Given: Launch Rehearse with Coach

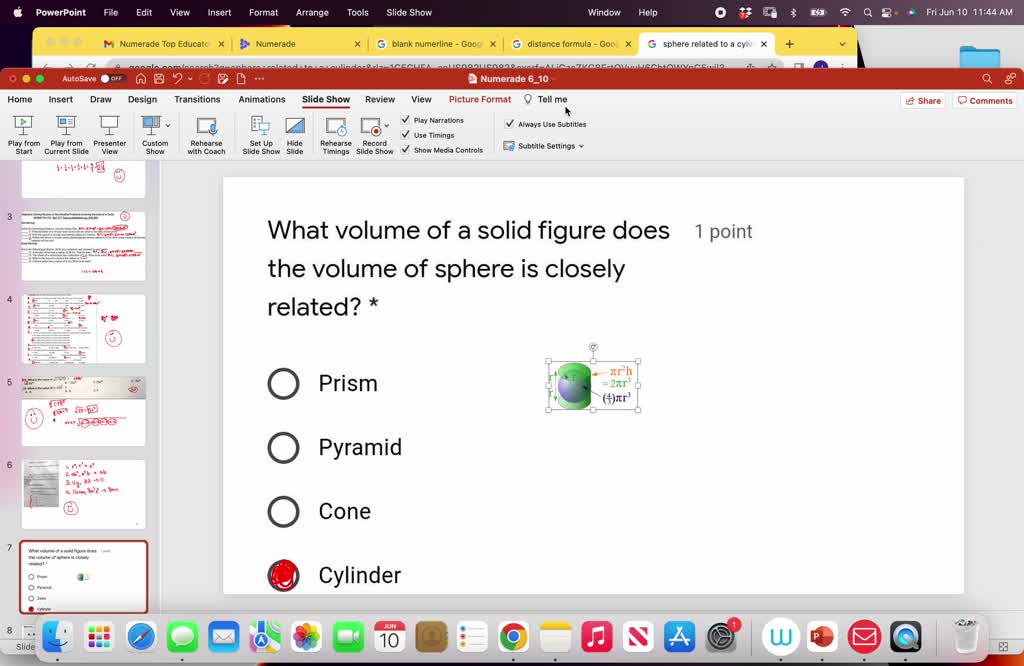Looking at the screenshot, I should coord(206,133).
